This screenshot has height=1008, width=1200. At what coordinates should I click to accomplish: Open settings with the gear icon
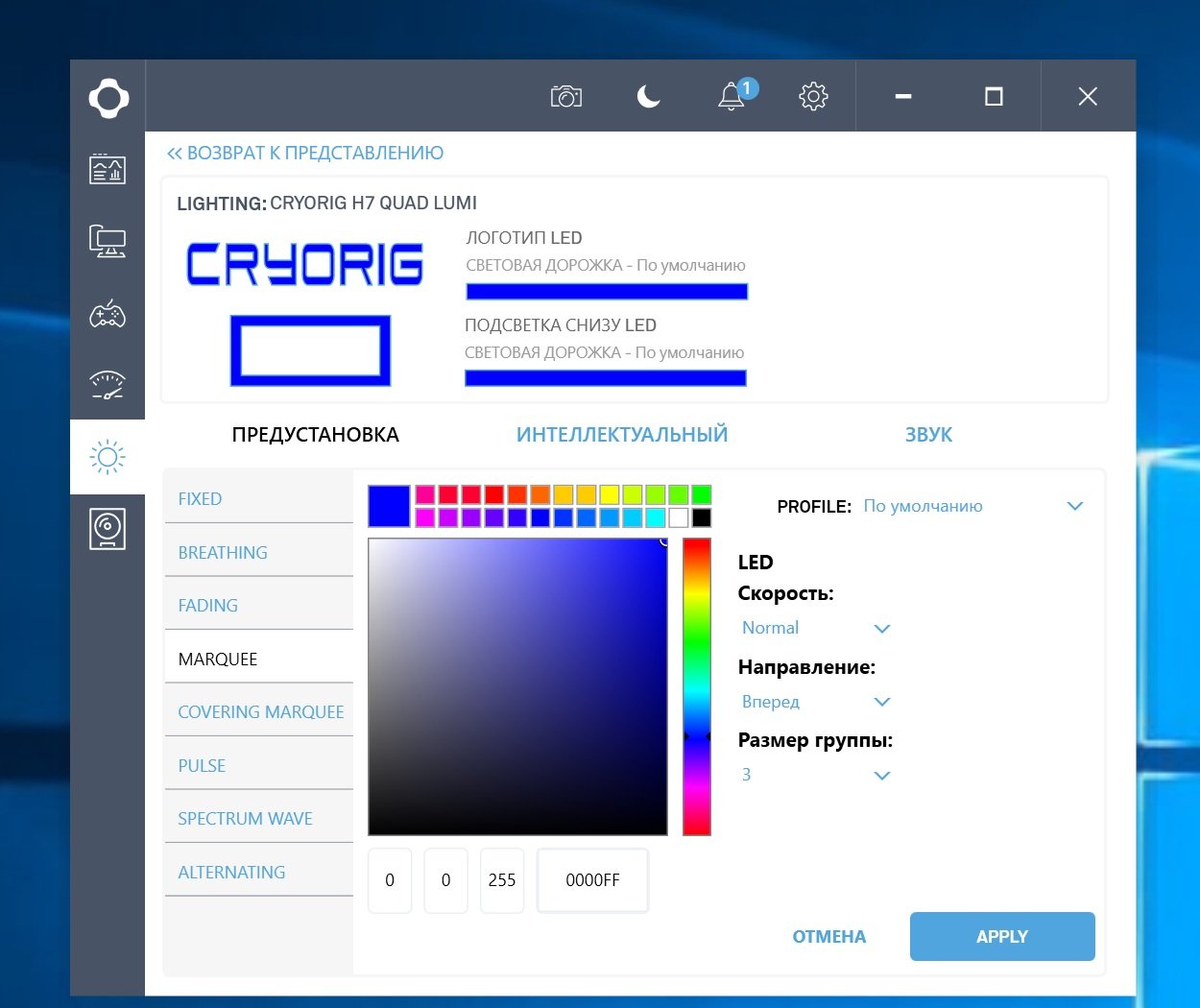point(813,96)
